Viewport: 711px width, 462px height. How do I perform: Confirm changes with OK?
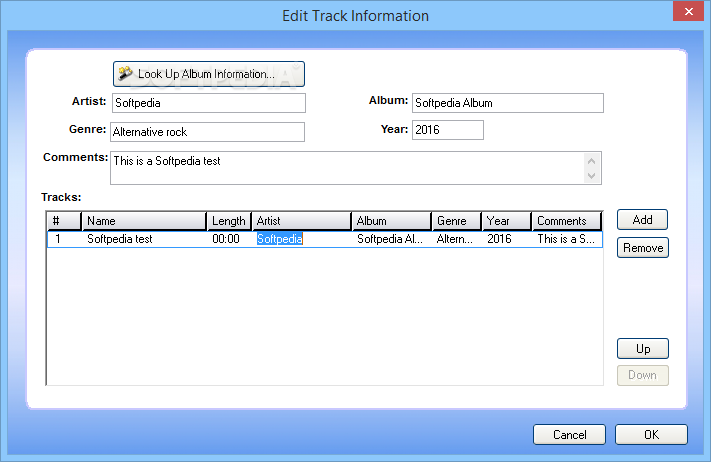click(x=651, y=435)
